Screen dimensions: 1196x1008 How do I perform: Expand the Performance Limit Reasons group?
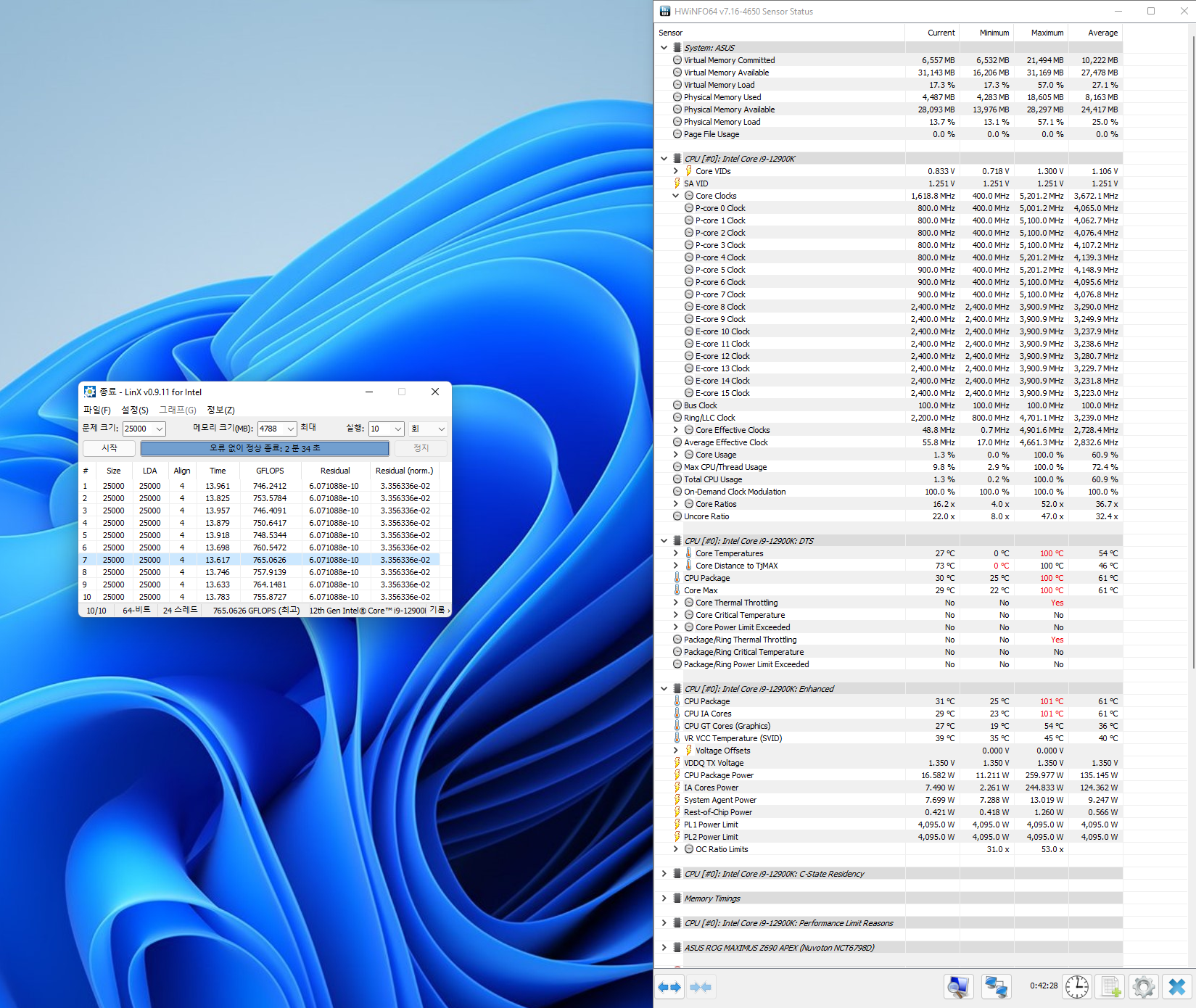point(664,923)
